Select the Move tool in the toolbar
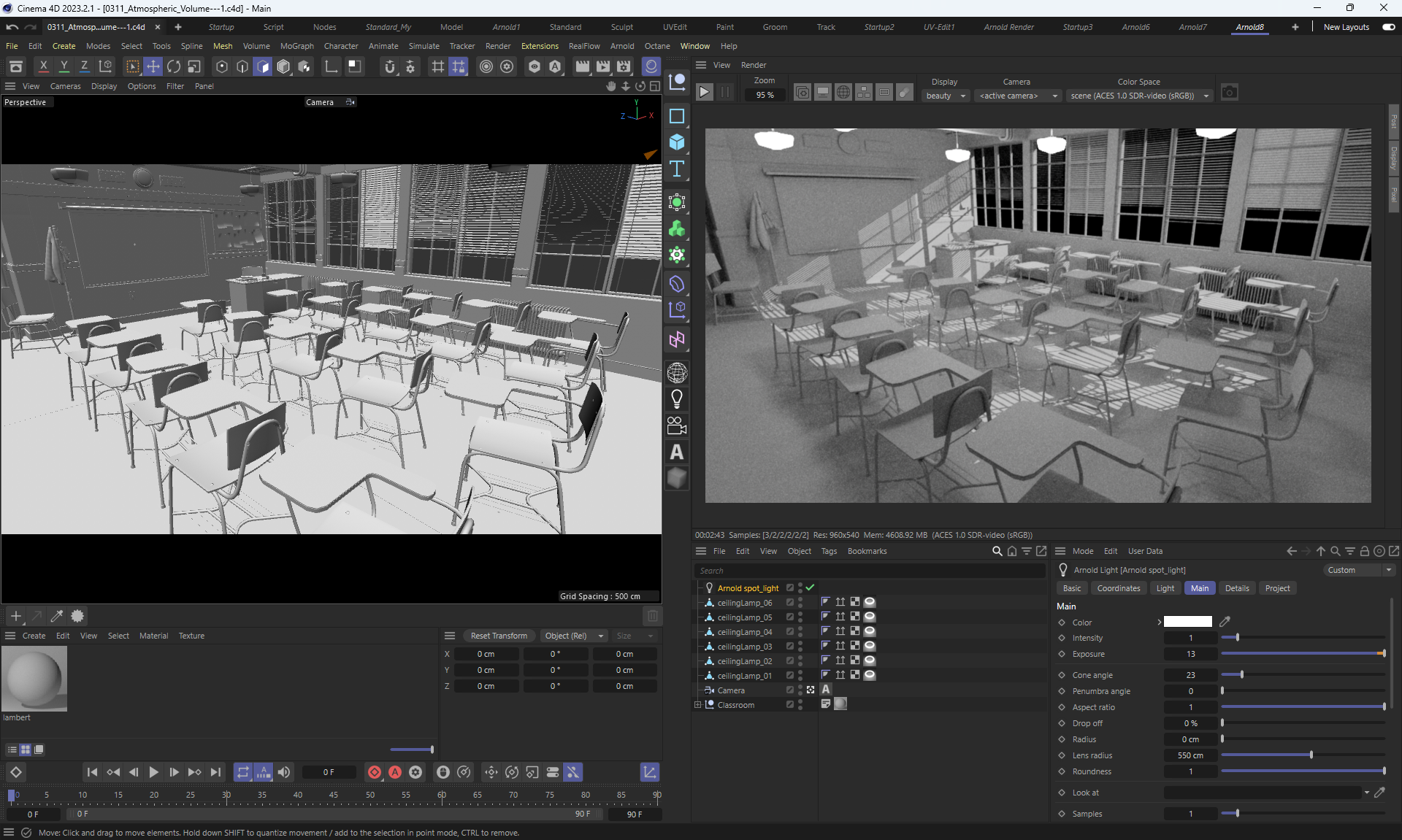The image size is (1402, 840). click(153, 66)
